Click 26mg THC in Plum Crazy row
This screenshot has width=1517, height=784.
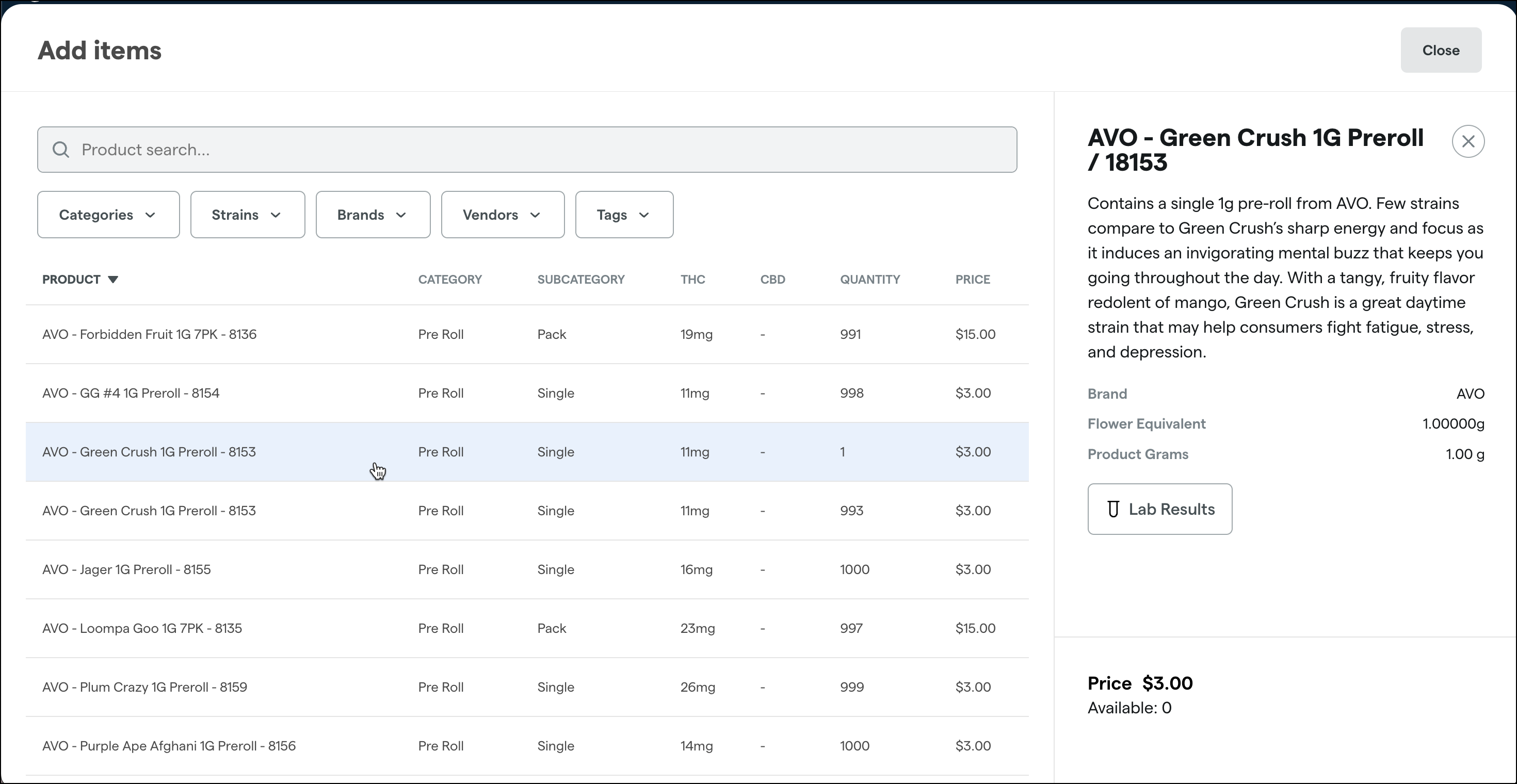click(x=697, y=688)
